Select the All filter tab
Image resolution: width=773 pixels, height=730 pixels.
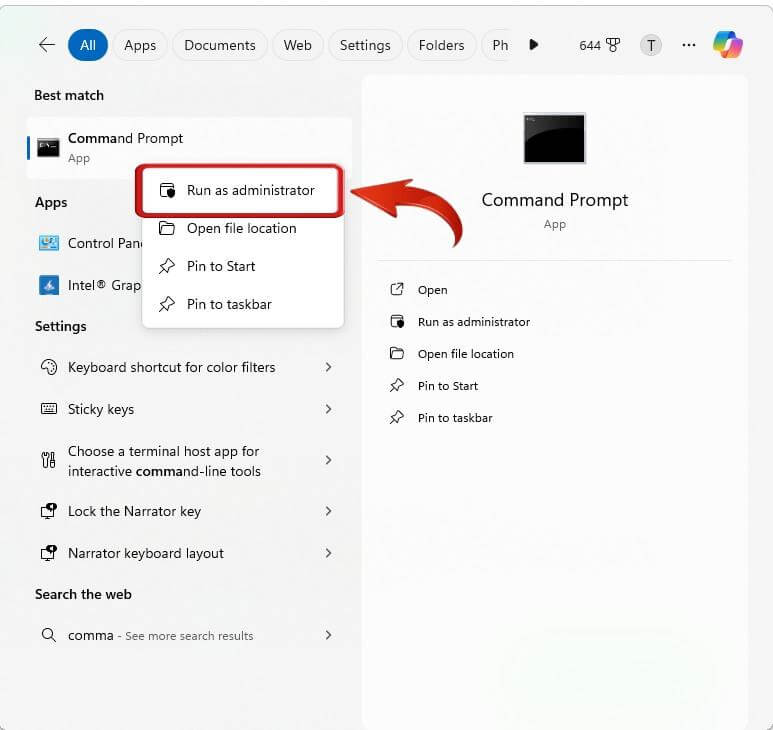point(88,45)
